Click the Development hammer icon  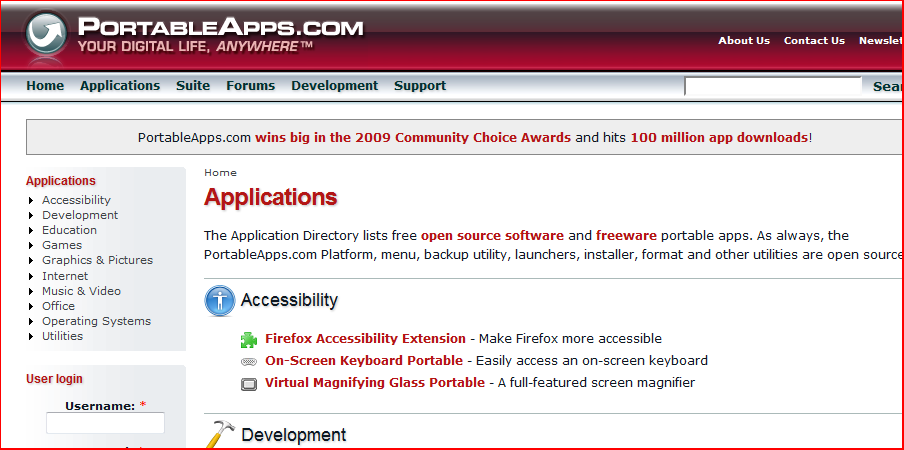tap(219, 435)
